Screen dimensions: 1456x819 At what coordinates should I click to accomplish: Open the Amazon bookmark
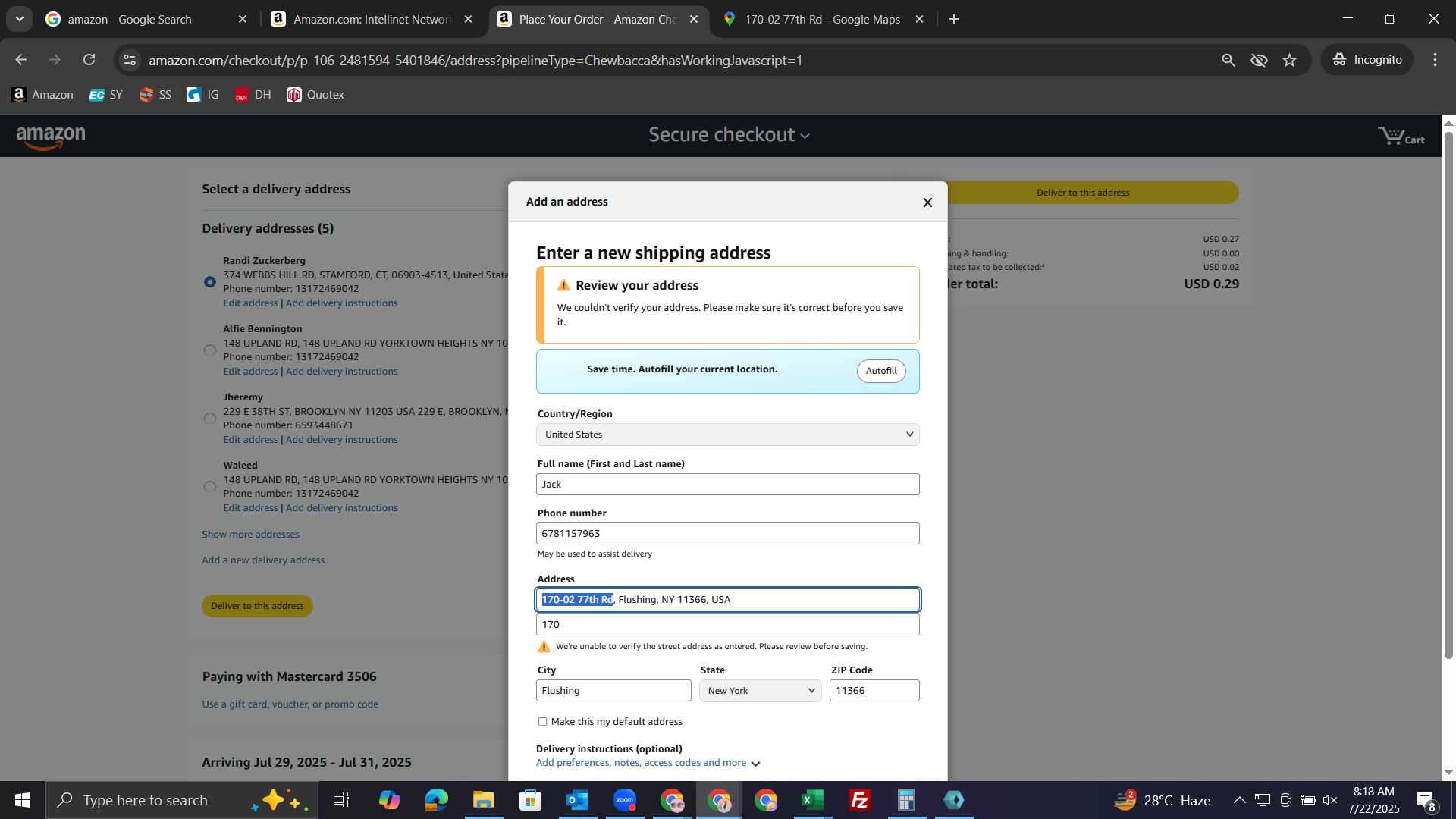43,95
